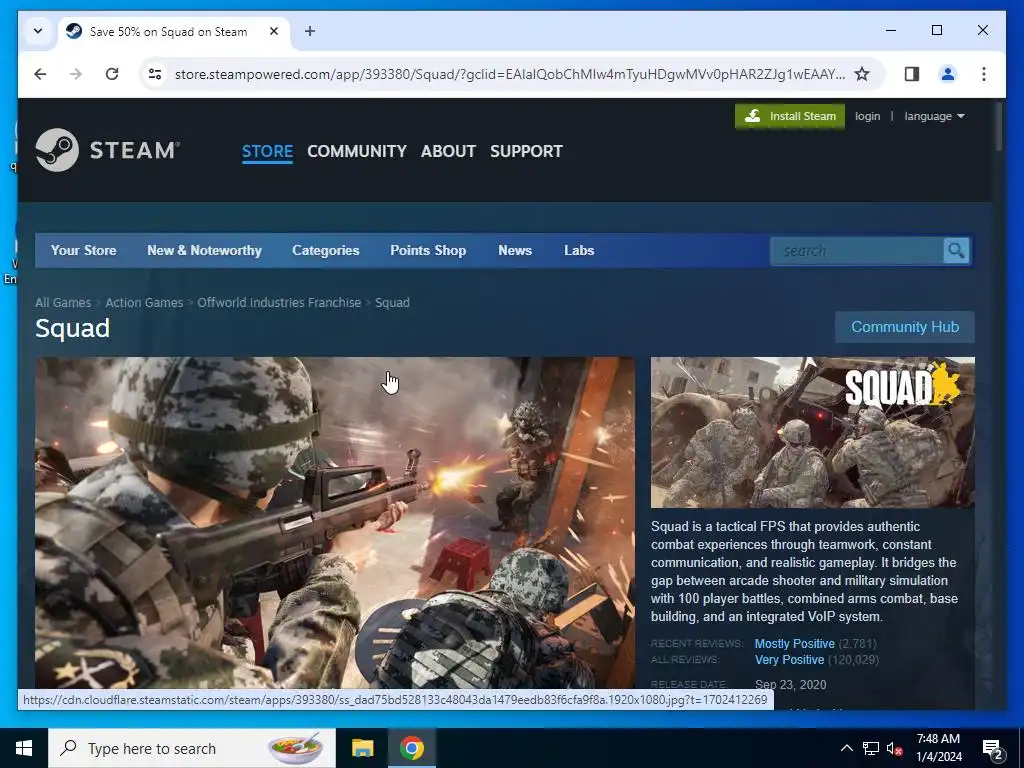This screenshot has height=768, width=1024.
Task: Open a new browser tab
Action: pos(310,31)
